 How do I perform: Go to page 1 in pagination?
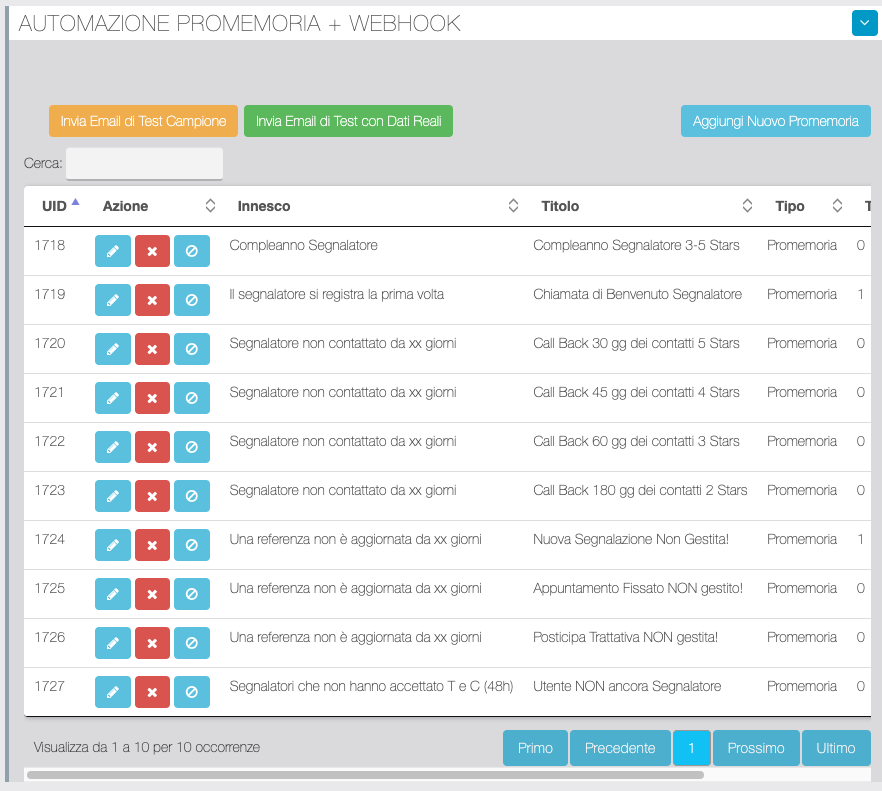point(691,748)
